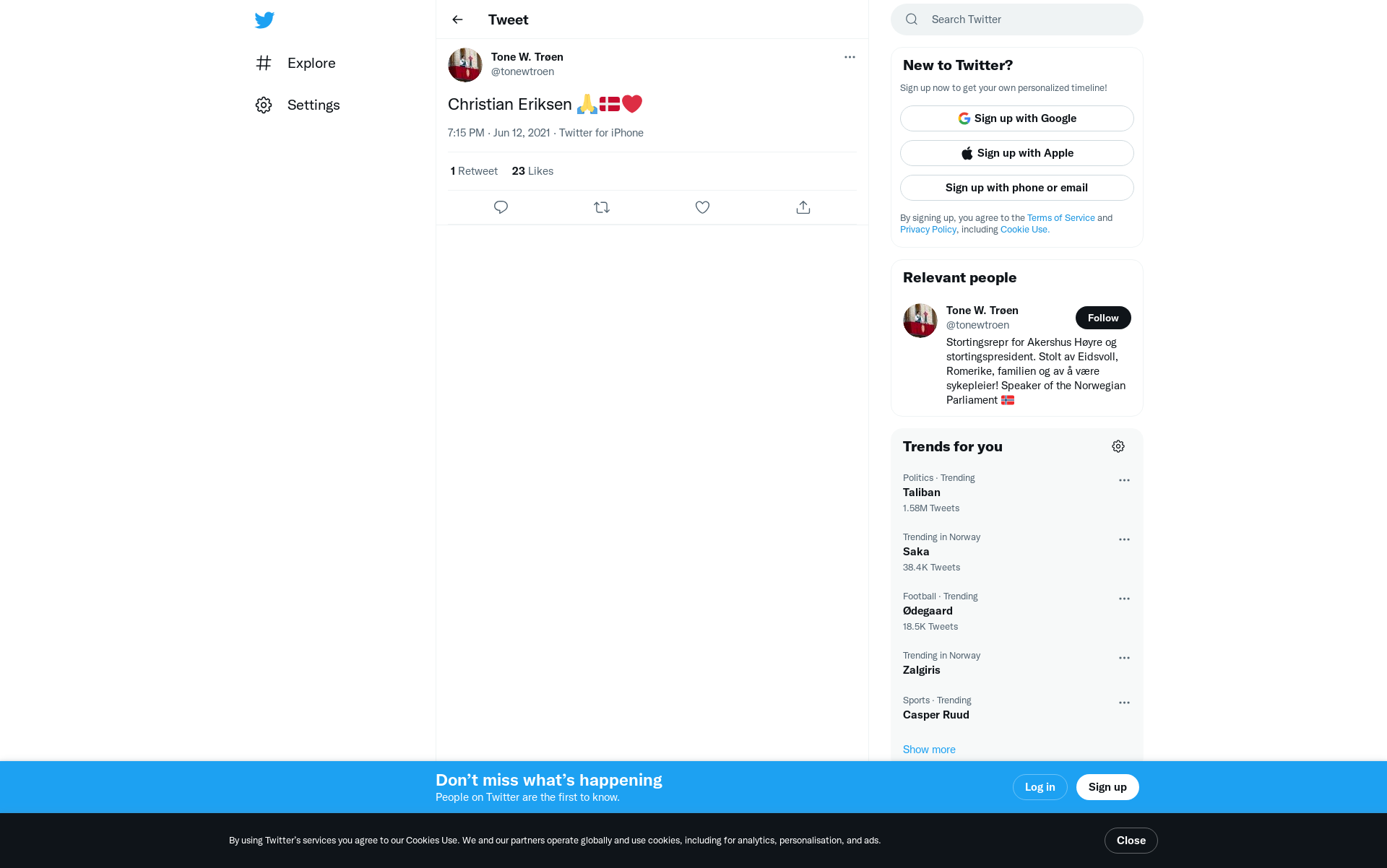Follow Tone W. Trøen
The image size is (1387, 868).
pyautogui.click(x=1103, y=318)
